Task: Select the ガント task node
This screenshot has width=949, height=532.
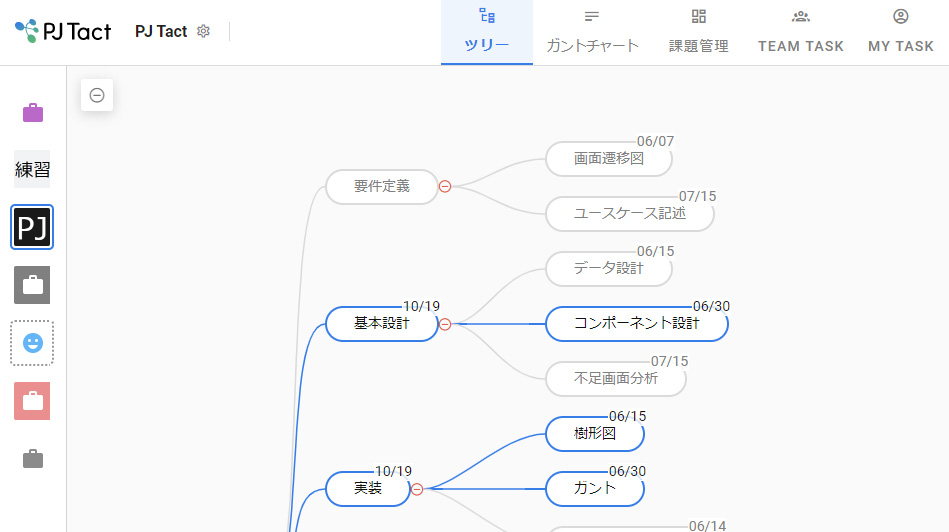Action: coord(595,488)
